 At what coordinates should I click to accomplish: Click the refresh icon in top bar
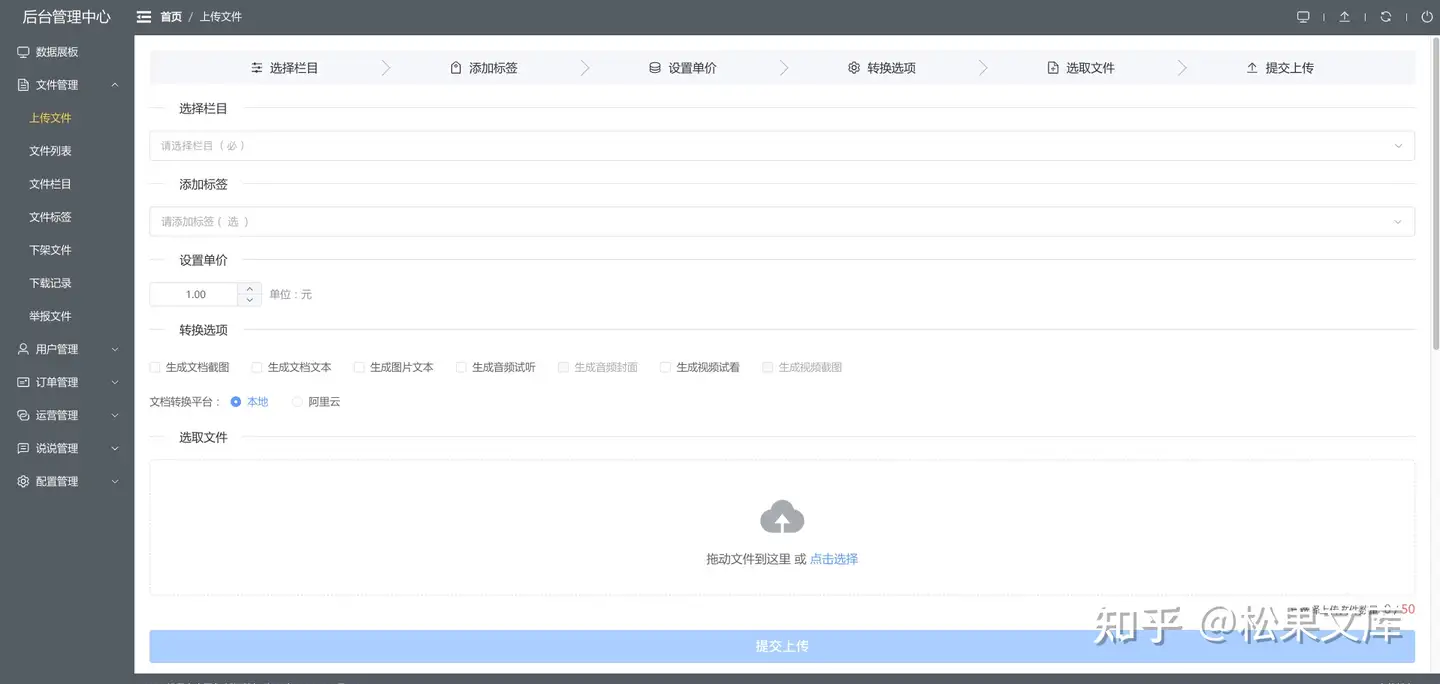point(1385,17)
